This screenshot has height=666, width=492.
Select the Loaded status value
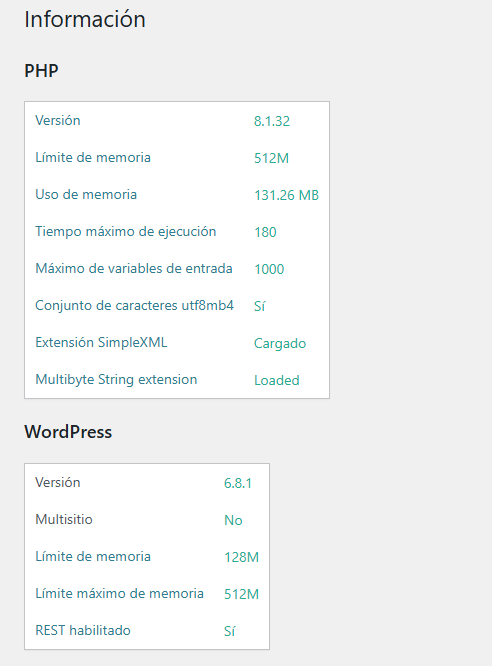[x=277, y=380]
